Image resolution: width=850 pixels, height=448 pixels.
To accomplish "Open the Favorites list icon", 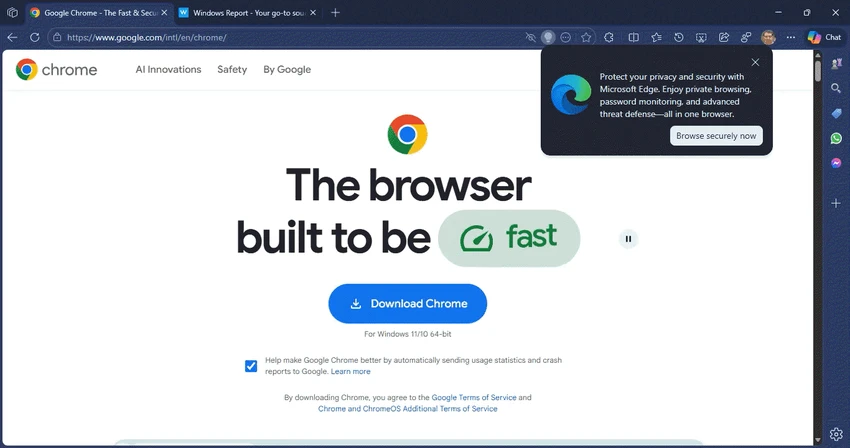I will tap(656, 37).
